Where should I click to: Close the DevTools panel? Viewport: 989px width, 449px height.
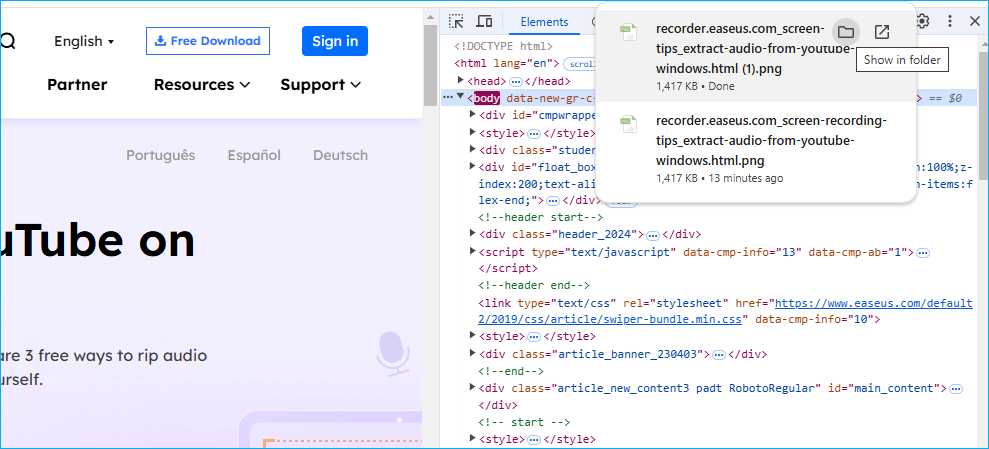tap(974, 21)
